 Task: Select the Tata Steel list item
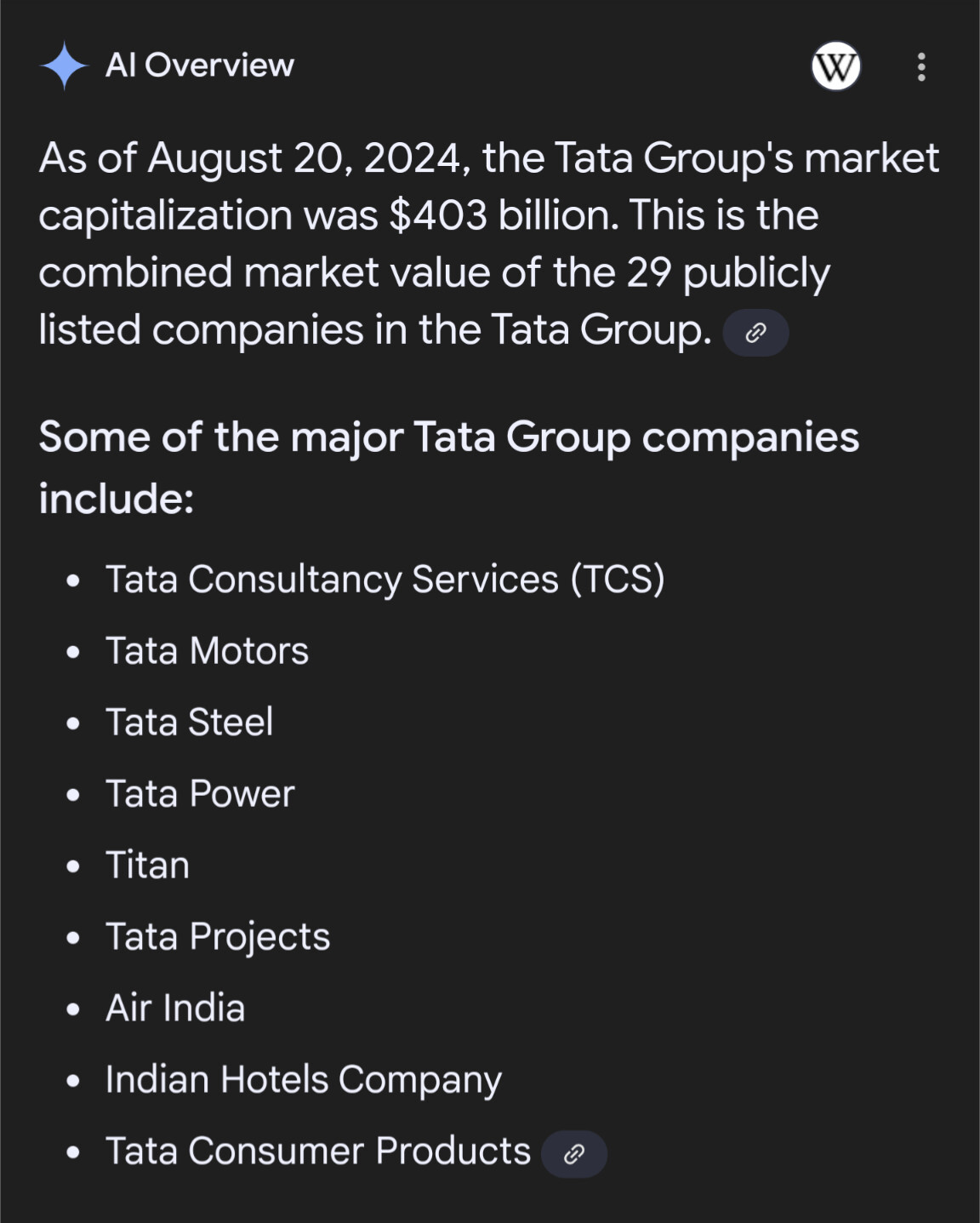click(x=189, y=723)
